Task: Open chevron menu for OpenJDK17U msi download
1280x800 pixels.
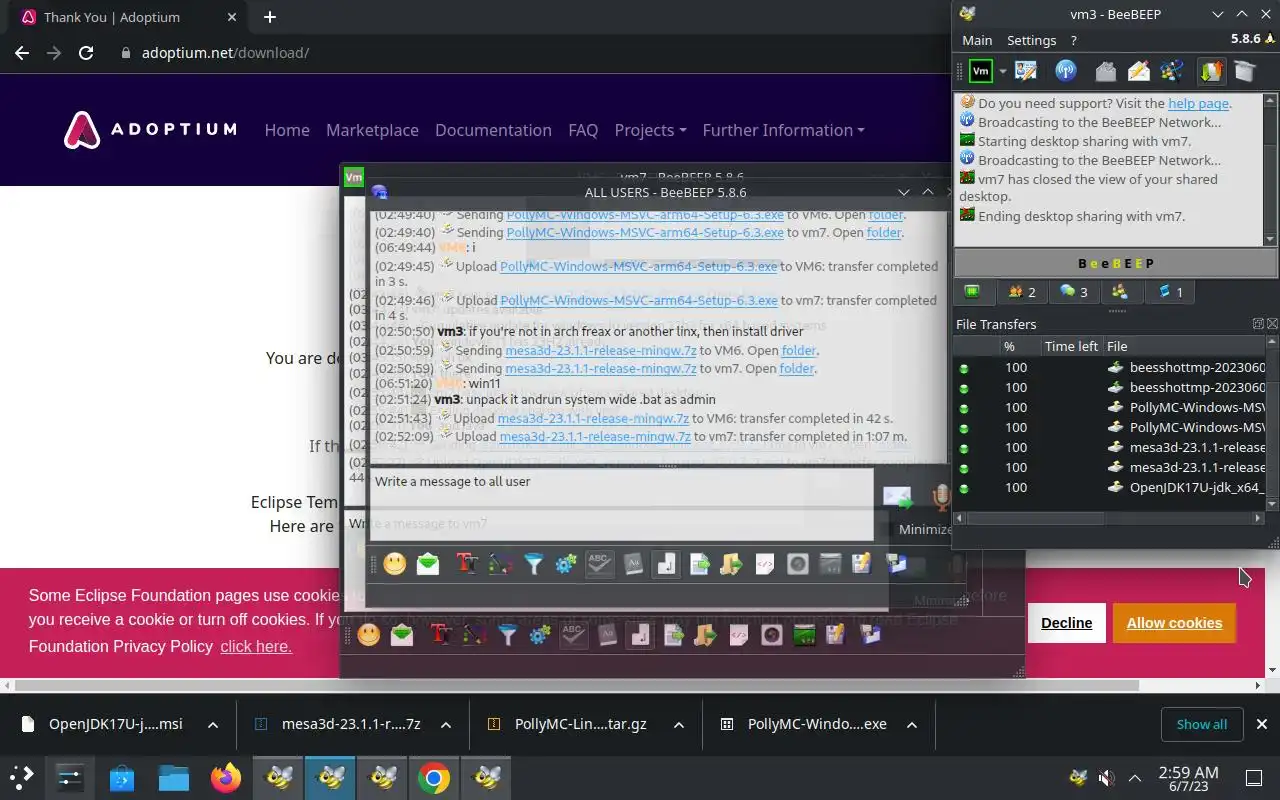Action: point(213,724)
